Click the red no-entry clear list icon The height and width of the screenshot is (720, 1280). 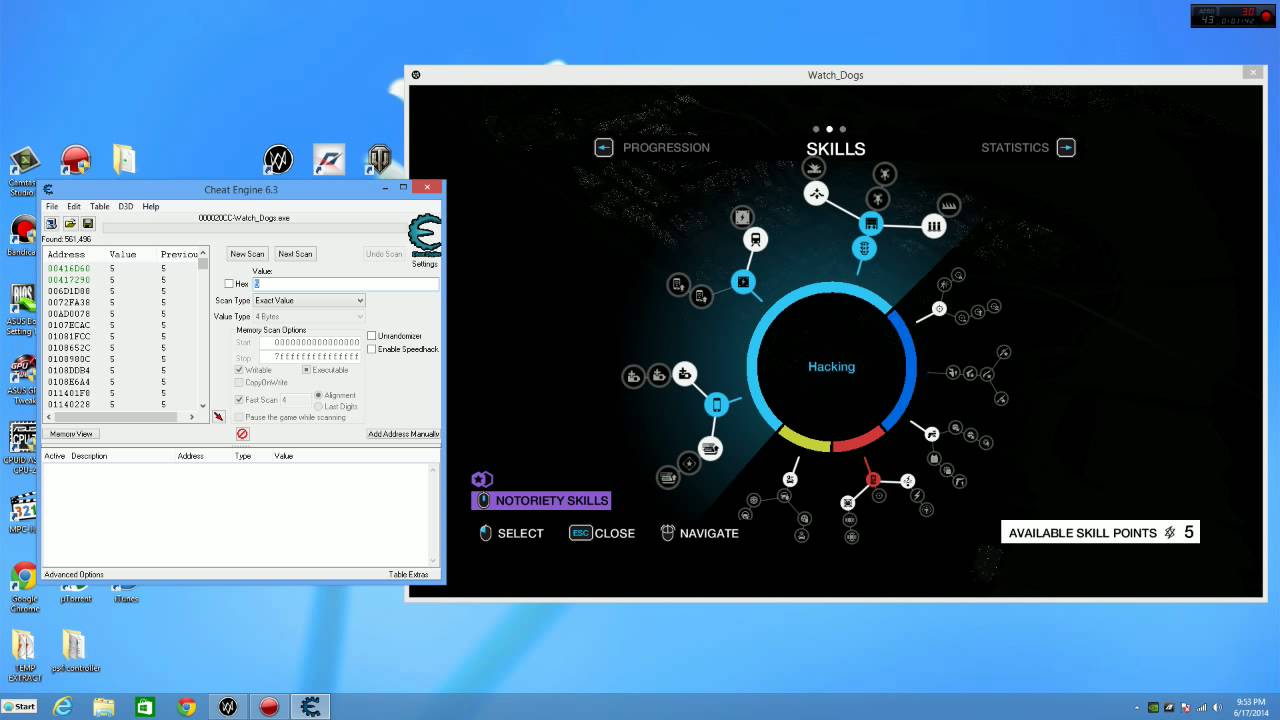click(x=242, y=434)
